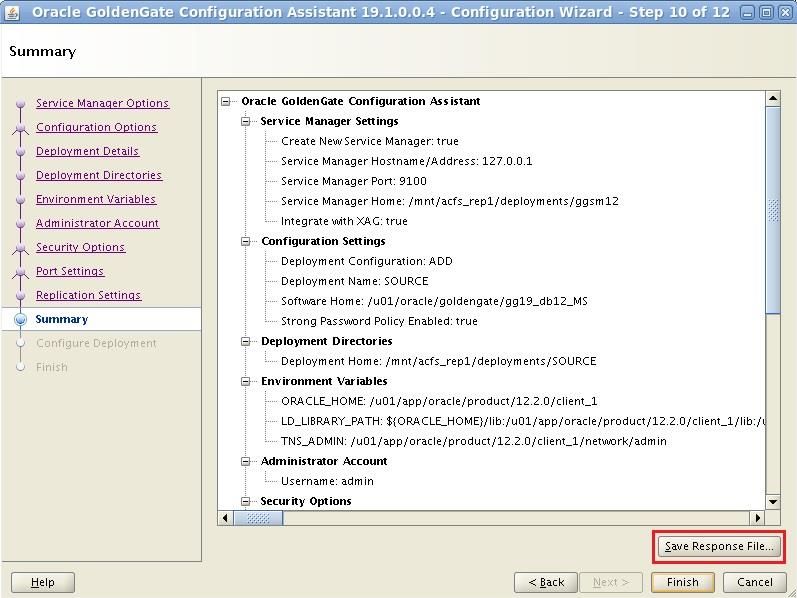Go to Service Manager Options step

click(x=102, y=103)
